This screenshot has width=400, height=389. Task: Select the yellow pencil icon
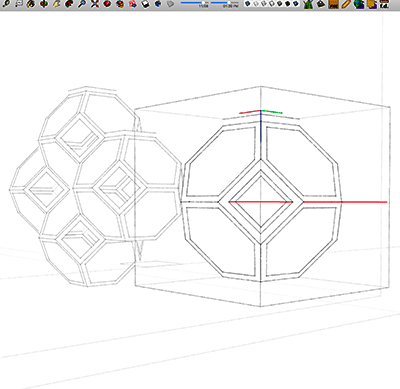point(346,4)
